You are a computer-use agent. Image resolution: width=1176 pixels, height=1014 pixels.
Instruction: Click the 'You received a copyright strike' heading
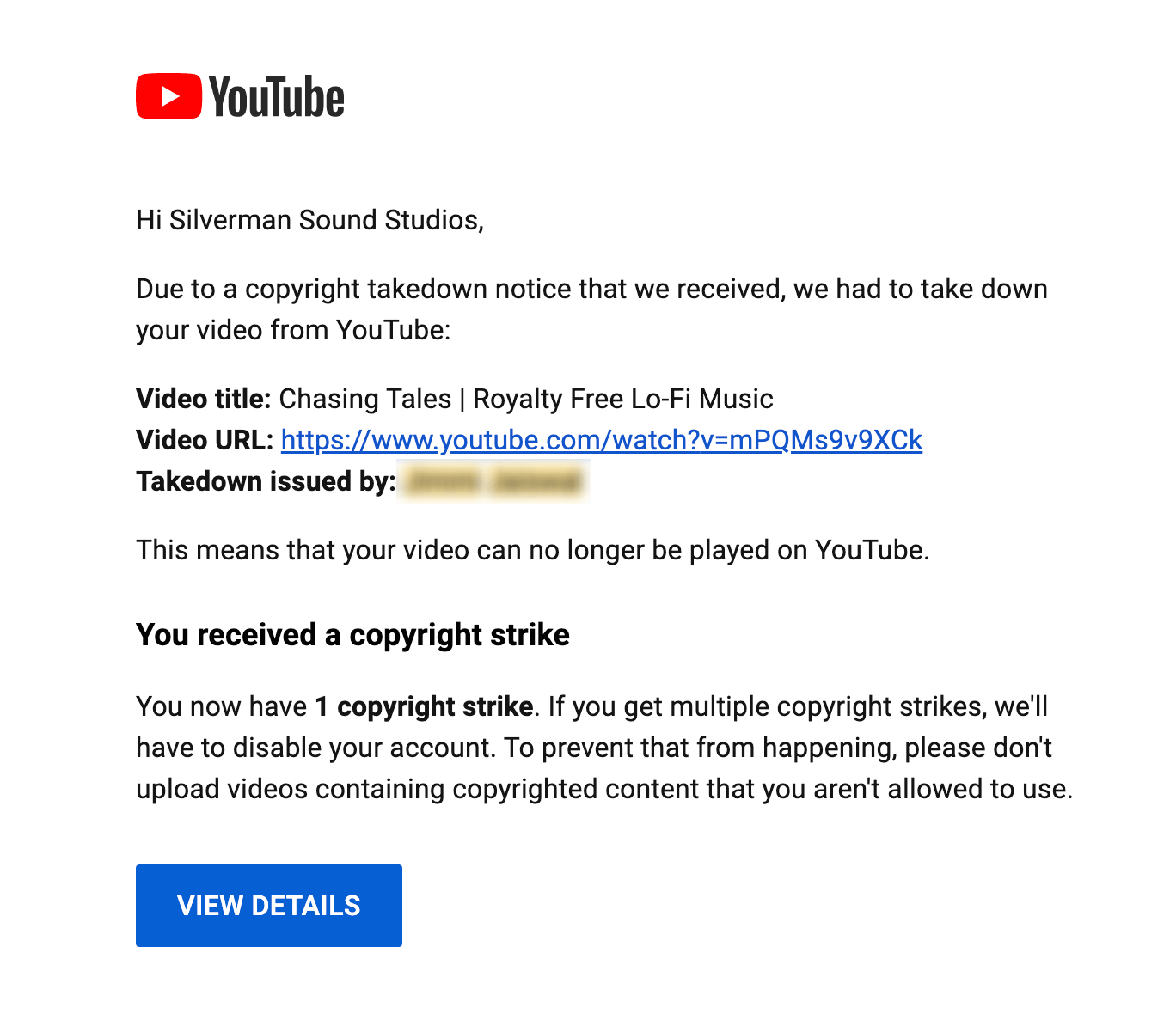click(352, 635)
